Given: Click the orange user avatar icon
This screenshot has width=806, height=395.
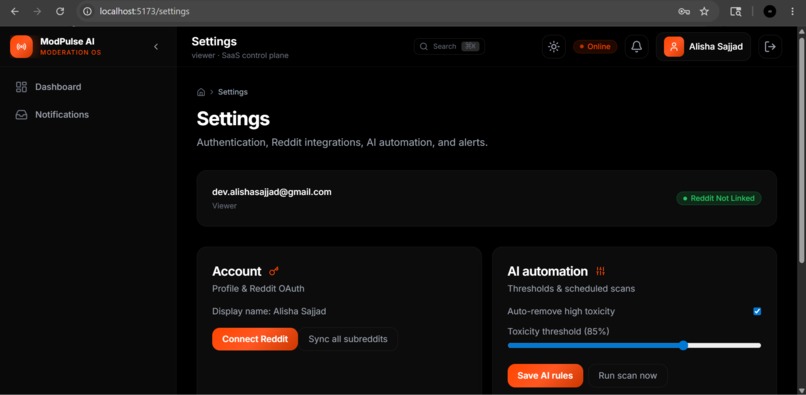Looking at the screenshot, I should (x=674, y=47).
